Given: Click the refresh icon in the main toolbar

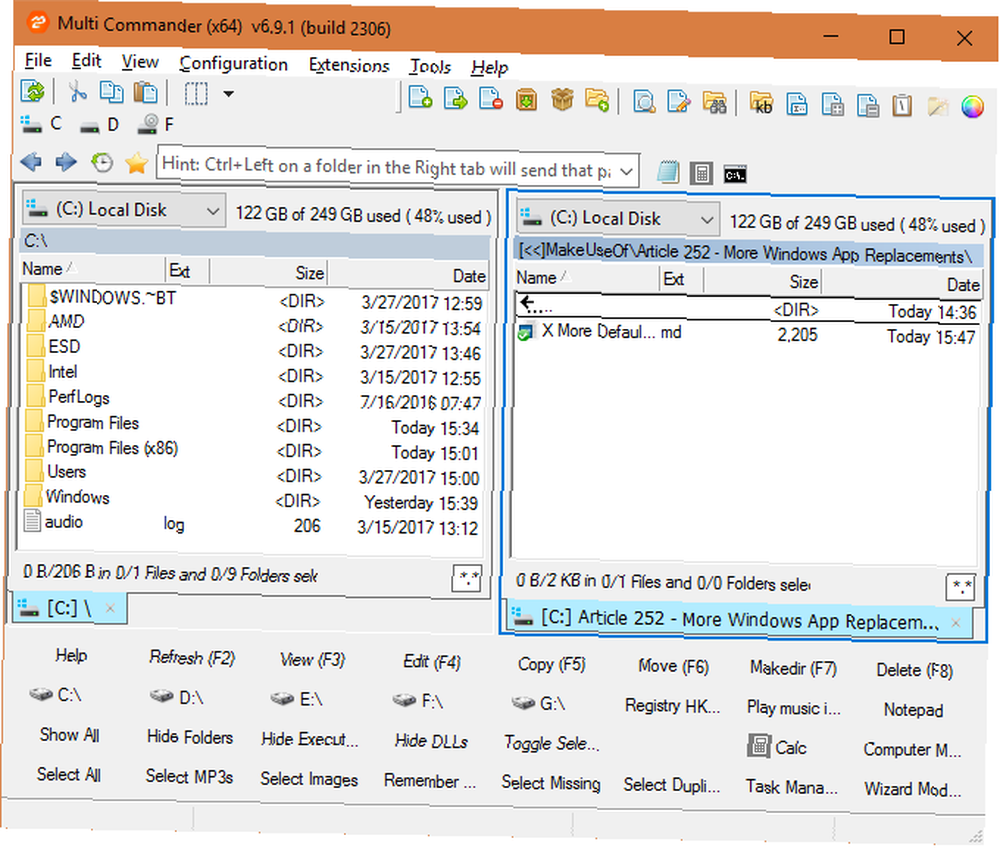Looking at the screenshot, I should [33, 91].
